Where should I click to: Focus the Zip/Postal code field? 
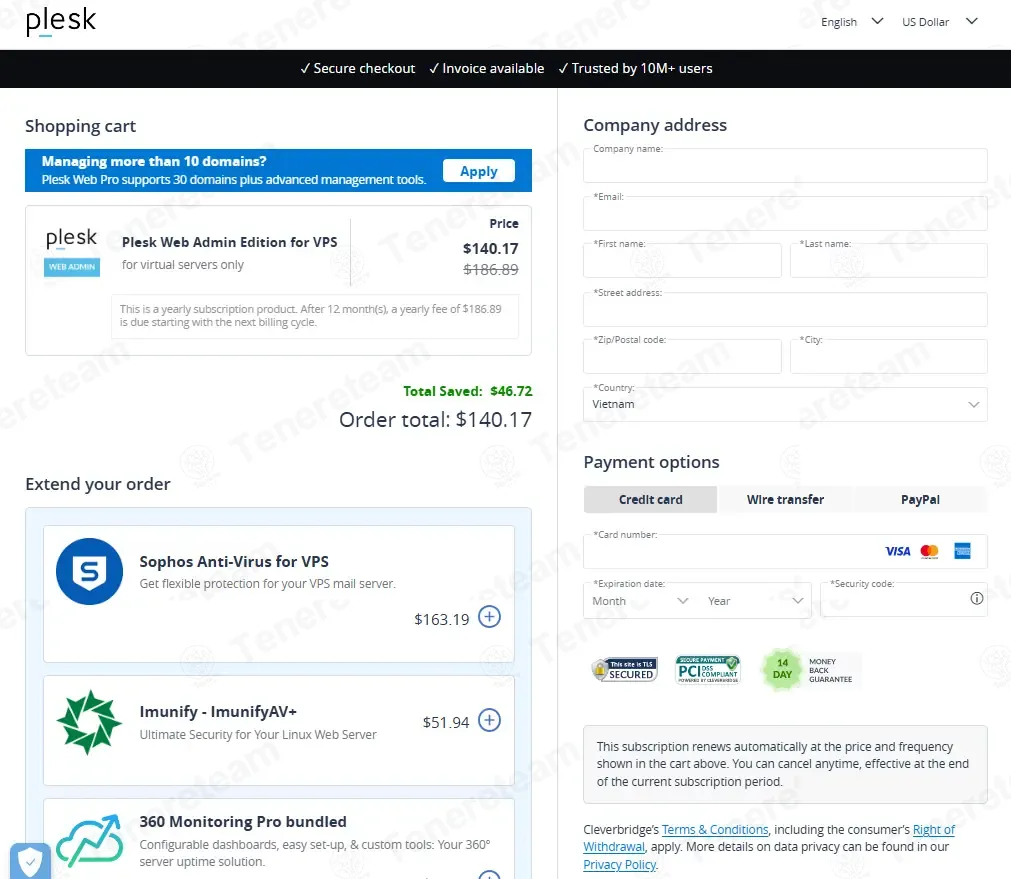tap(682, 357)
